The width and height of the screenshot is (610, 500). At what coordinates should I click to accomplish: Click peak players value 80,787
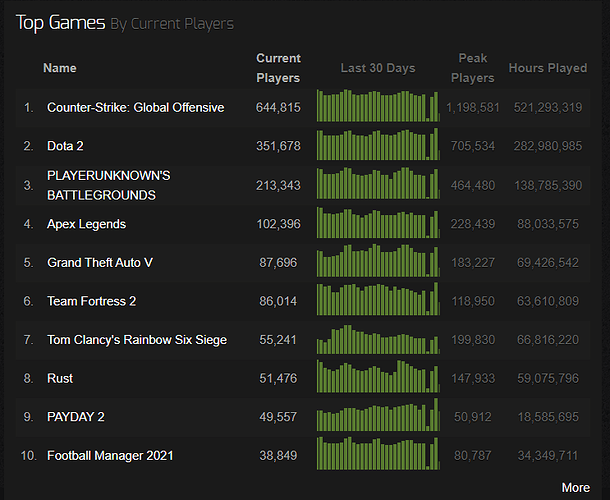pyautogui.click(x=473, y=455)
